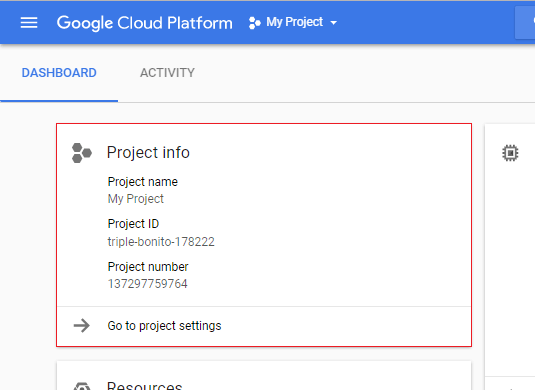This screenshot has height=390, width=535.
Task: Click the dropdown arrow next to My Project
Action: tap(334, 23)
